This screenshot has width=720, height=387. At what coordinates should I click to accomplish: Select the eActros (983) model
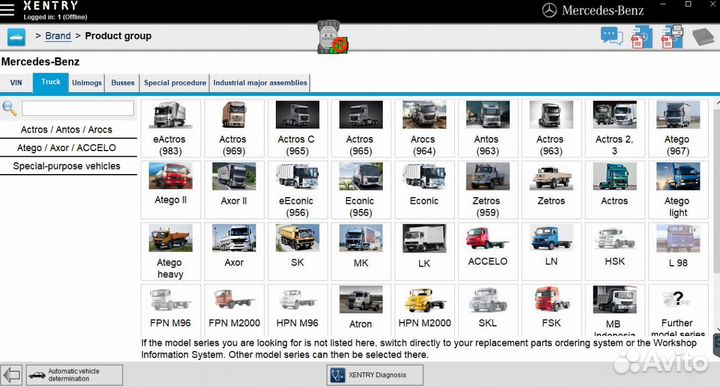(x=170, y=129)
